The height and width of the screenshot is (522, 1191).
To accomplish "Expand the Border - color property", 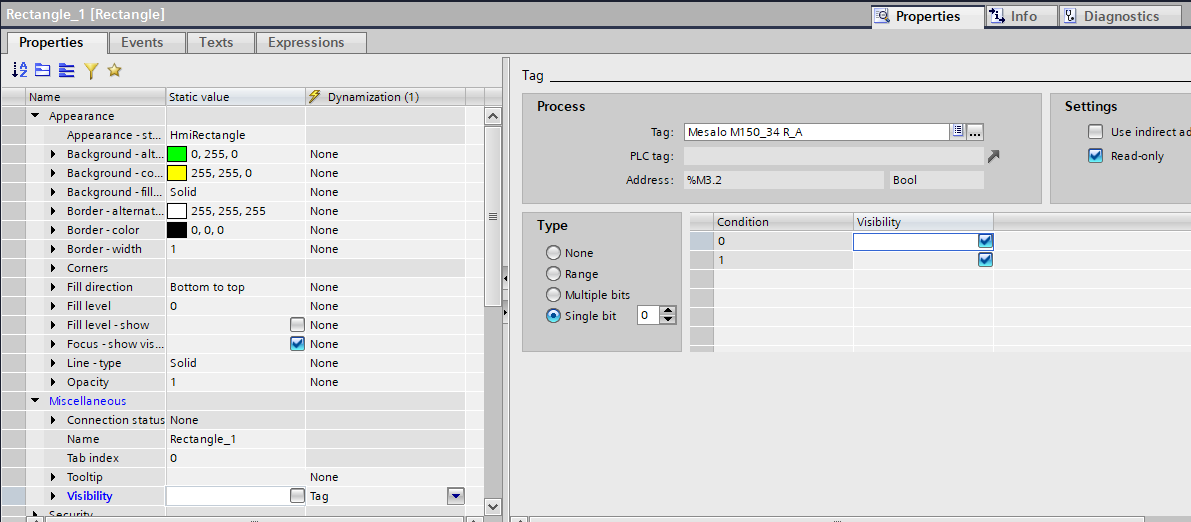I will (x=53, y=229).
